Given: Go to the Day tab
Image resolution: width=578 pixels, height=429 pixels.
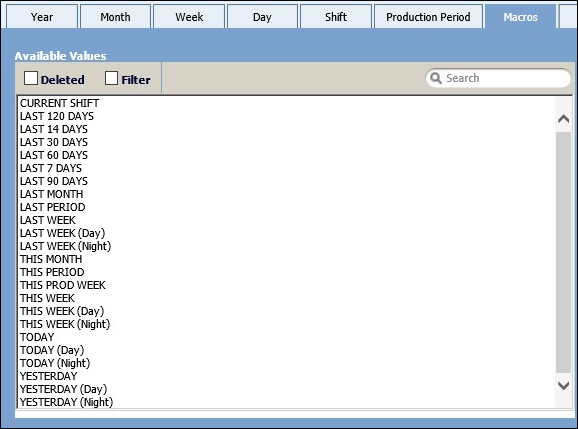Looking at the screenshot, I should [262, 17].
